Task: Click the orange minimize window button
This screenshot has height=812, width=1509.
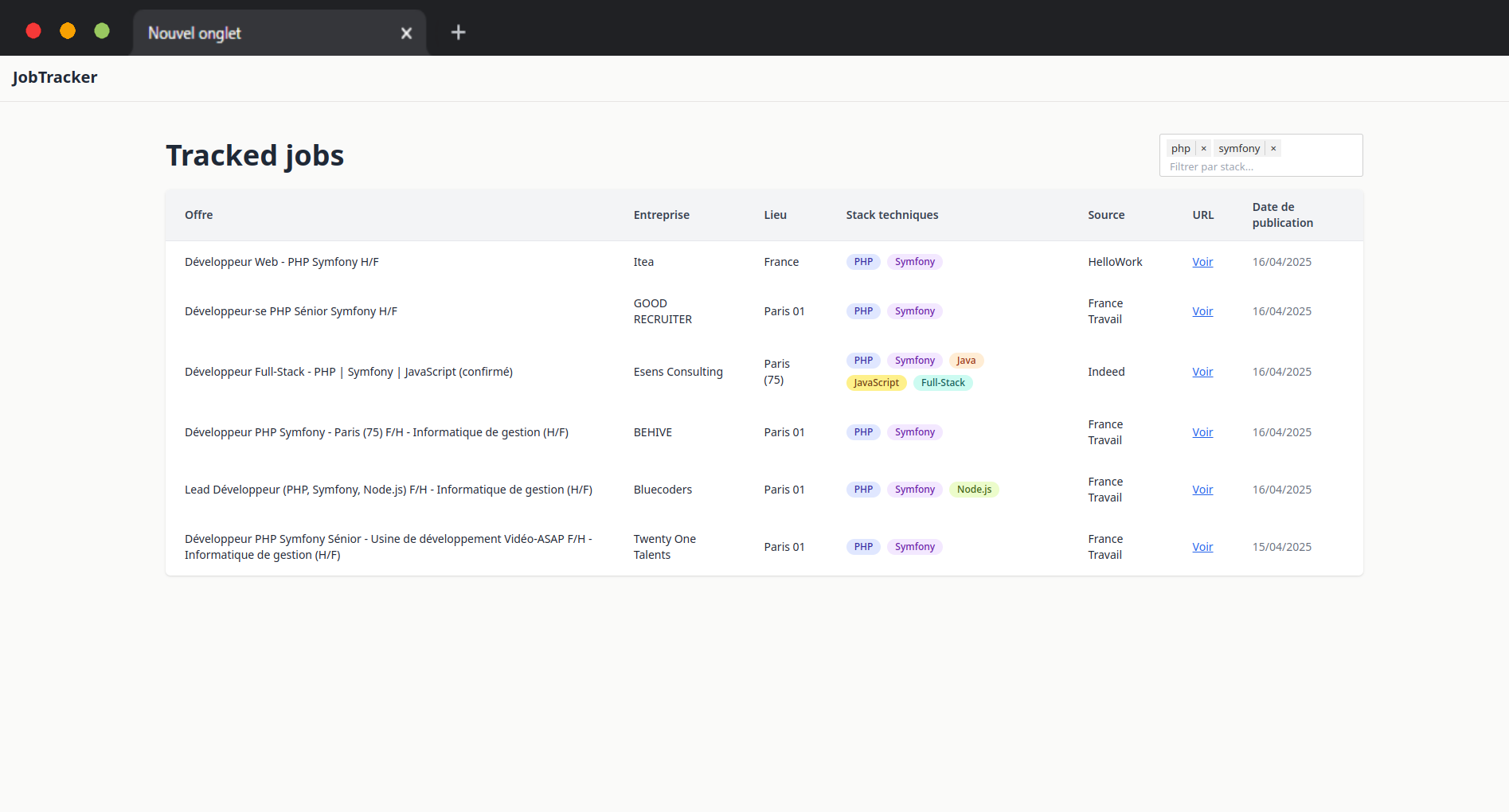Action: click(68, 31)
